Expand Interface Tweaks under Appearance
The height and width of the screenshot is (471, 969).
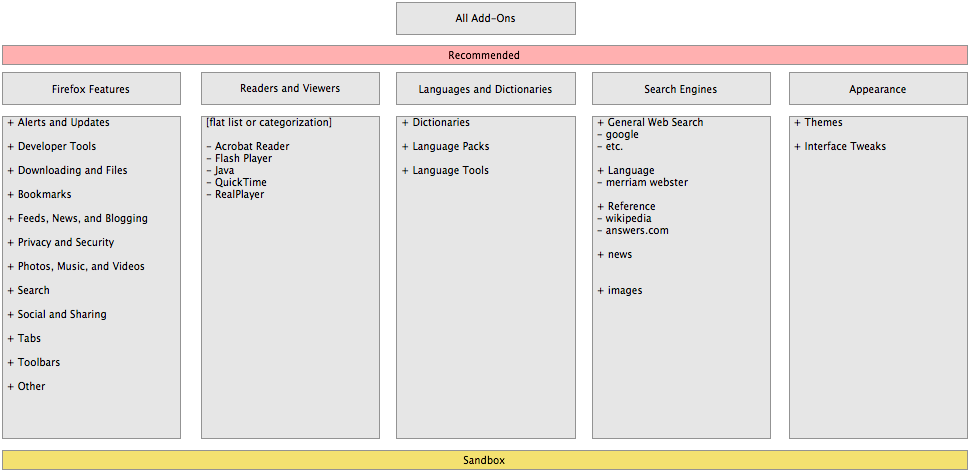point(844,146)
